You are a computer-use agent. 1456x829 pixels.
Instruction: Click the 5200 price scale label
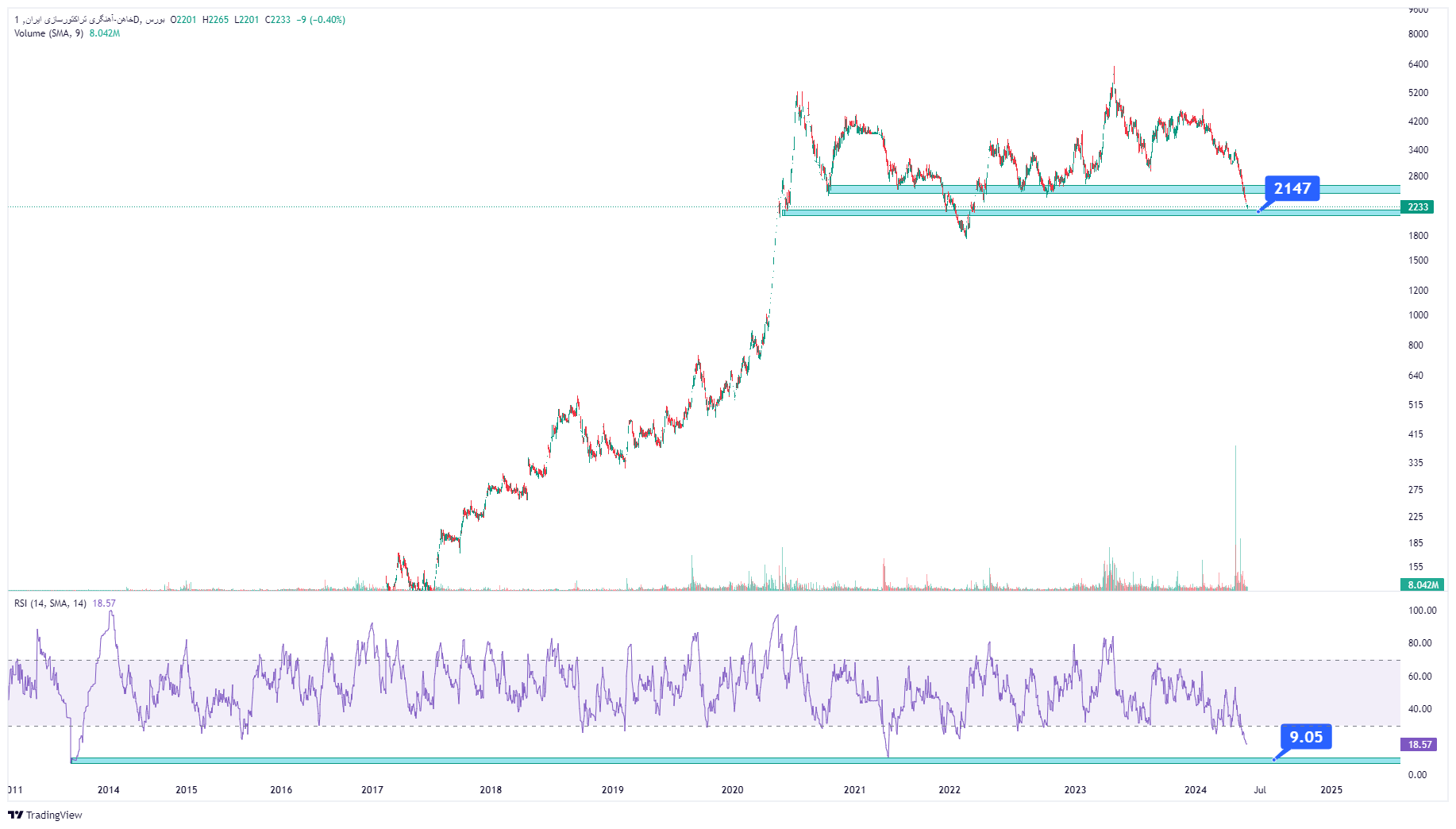pyautogui.click(x=1418, y=93)
